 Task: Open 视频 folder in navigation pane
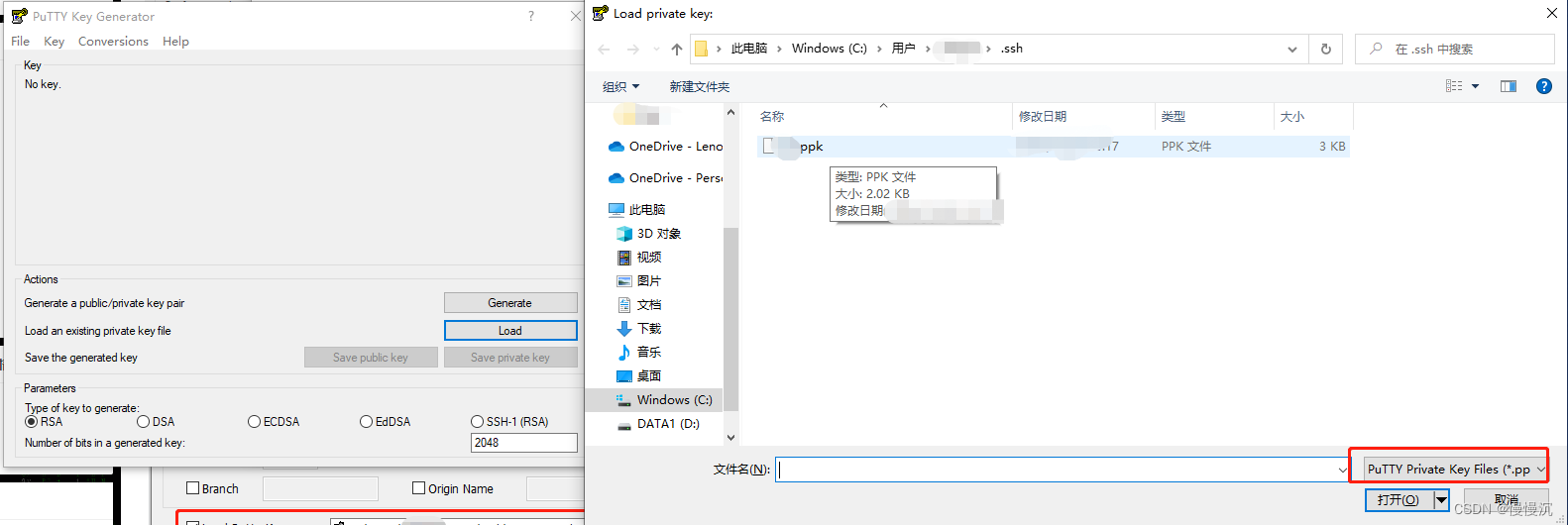tap(638, 258)
